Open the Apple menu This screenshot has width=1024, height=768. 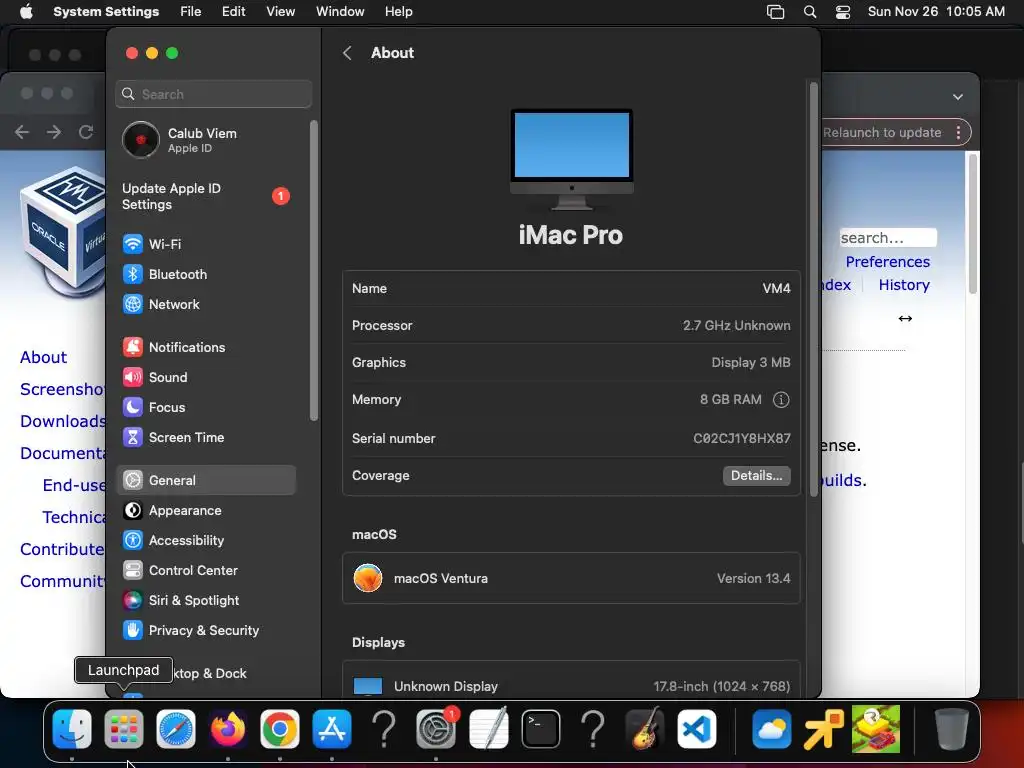(26, 12)
